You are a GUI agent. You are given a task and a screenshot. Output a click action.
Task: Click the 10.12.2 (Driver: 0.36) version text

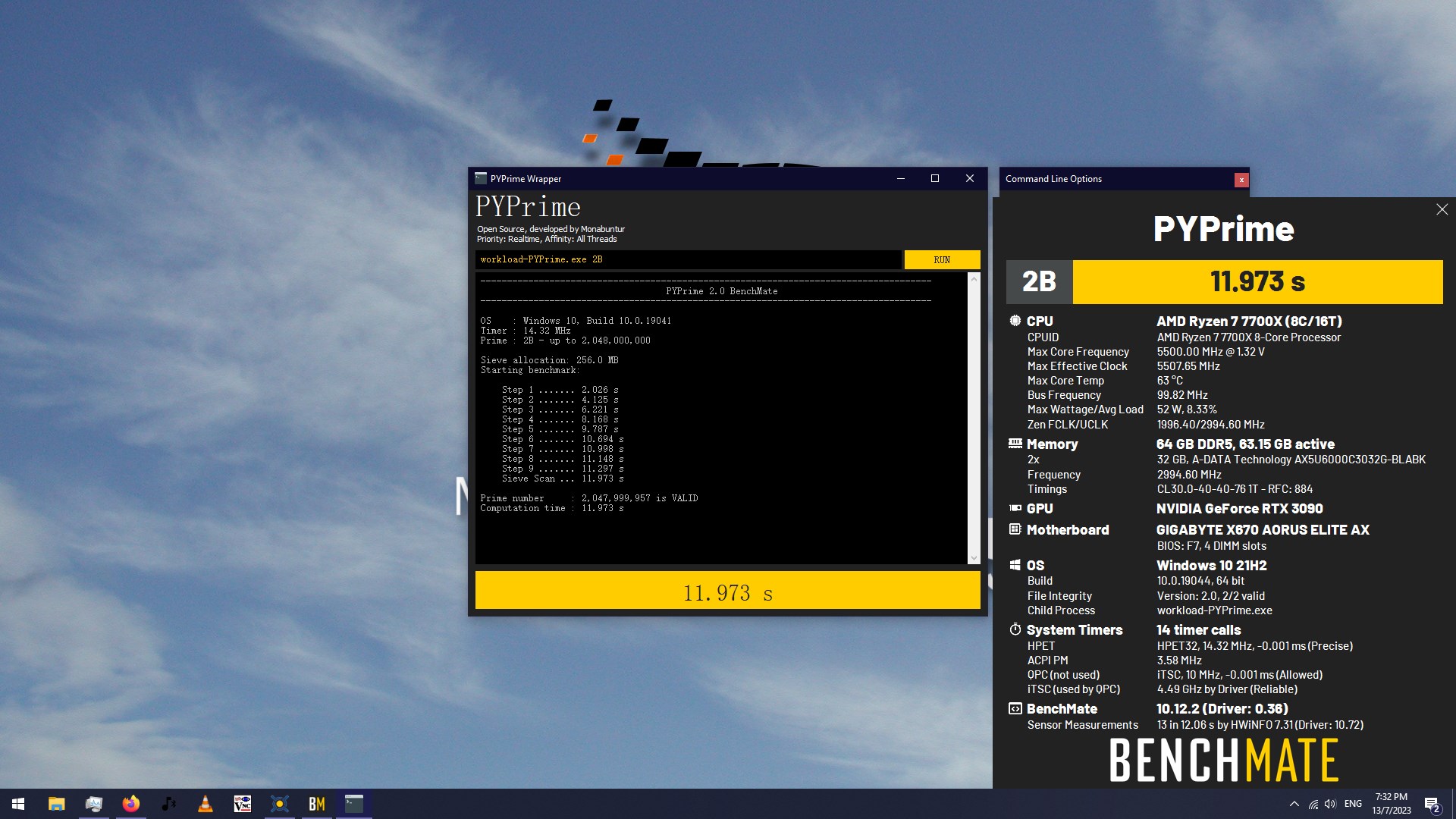(1222, 708)
